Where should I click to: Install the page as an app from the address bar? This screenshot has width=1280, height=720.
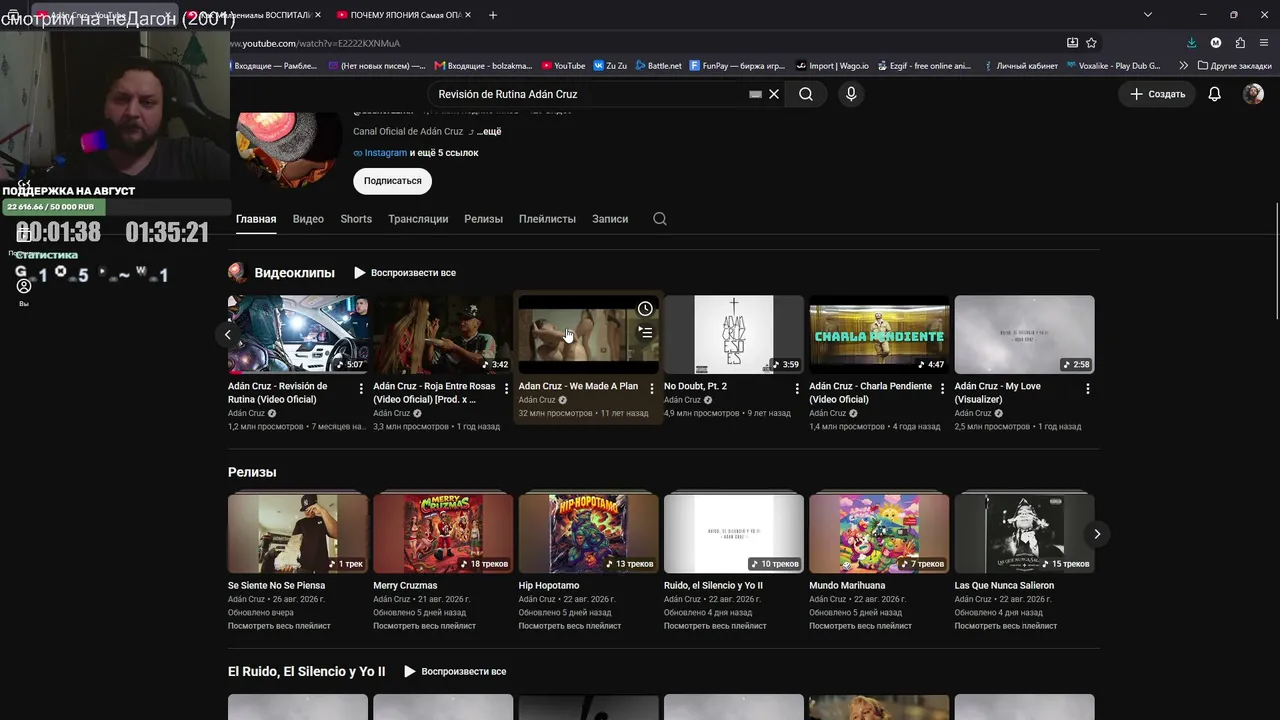1072,43
